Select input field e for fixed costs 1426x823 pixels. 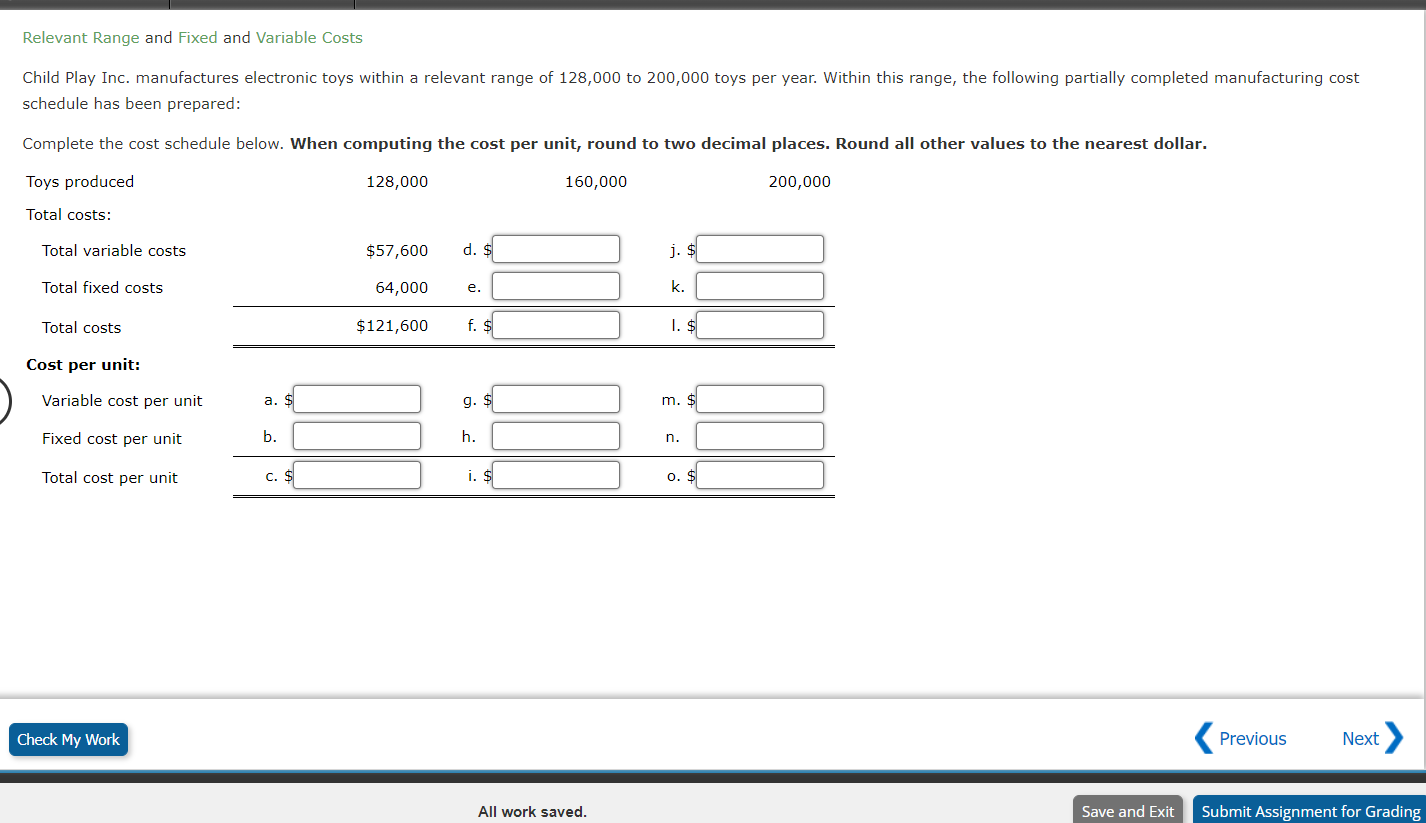(x=555, y=285)
